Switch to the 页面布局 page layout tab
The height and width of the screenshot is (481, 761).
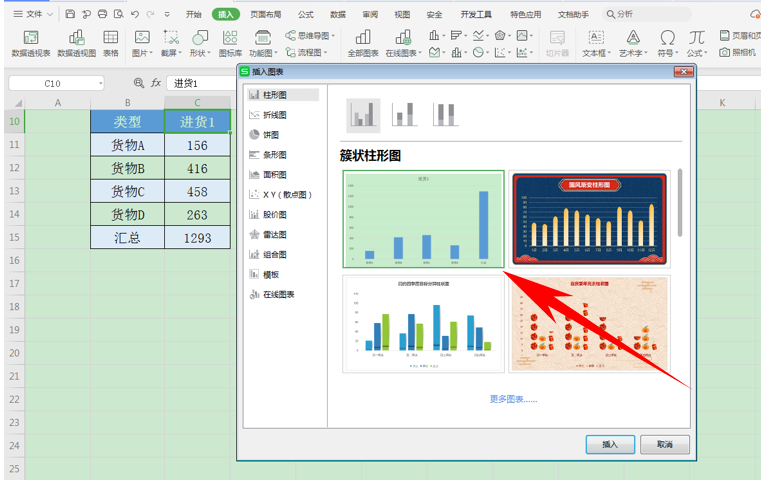265,15
